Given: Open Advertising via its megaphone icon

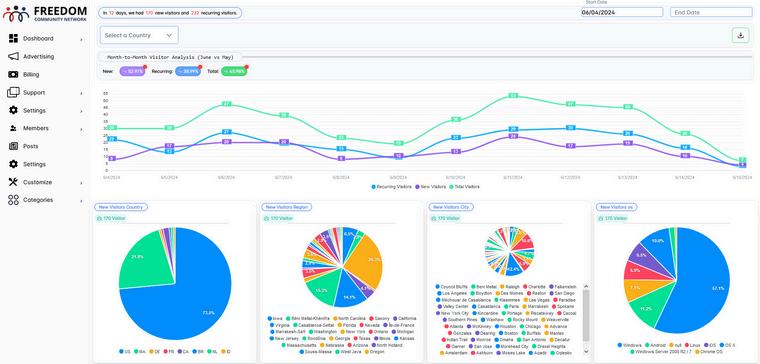Looking at the screenshot, I should [x=14, y=56].
